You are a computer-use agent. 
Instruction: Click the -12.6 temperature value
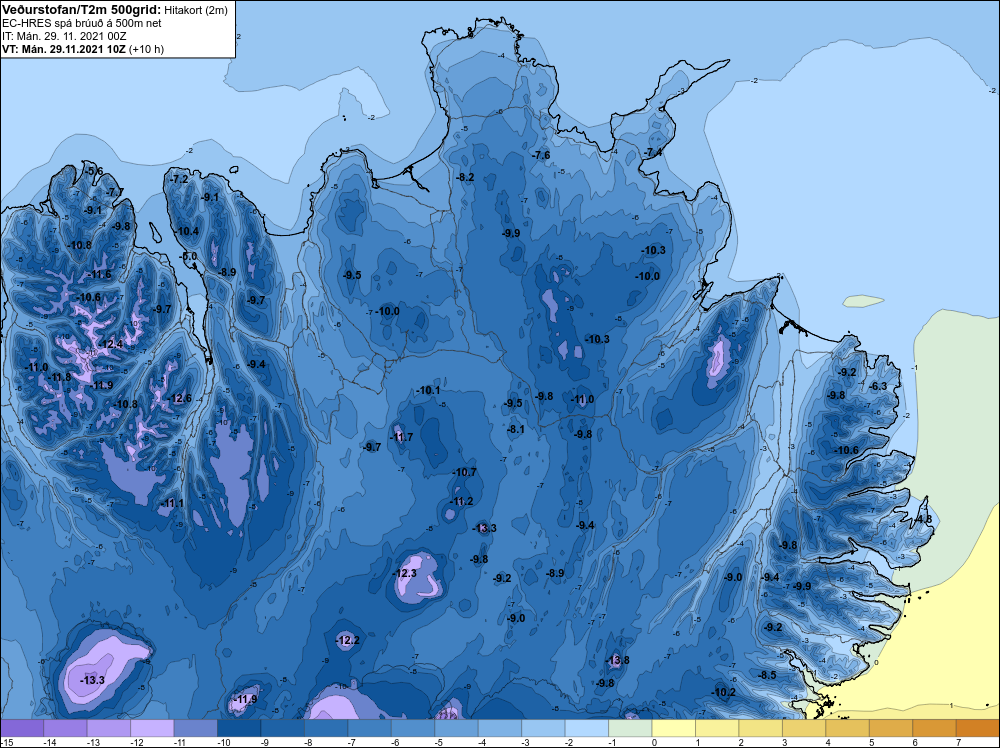179,399
